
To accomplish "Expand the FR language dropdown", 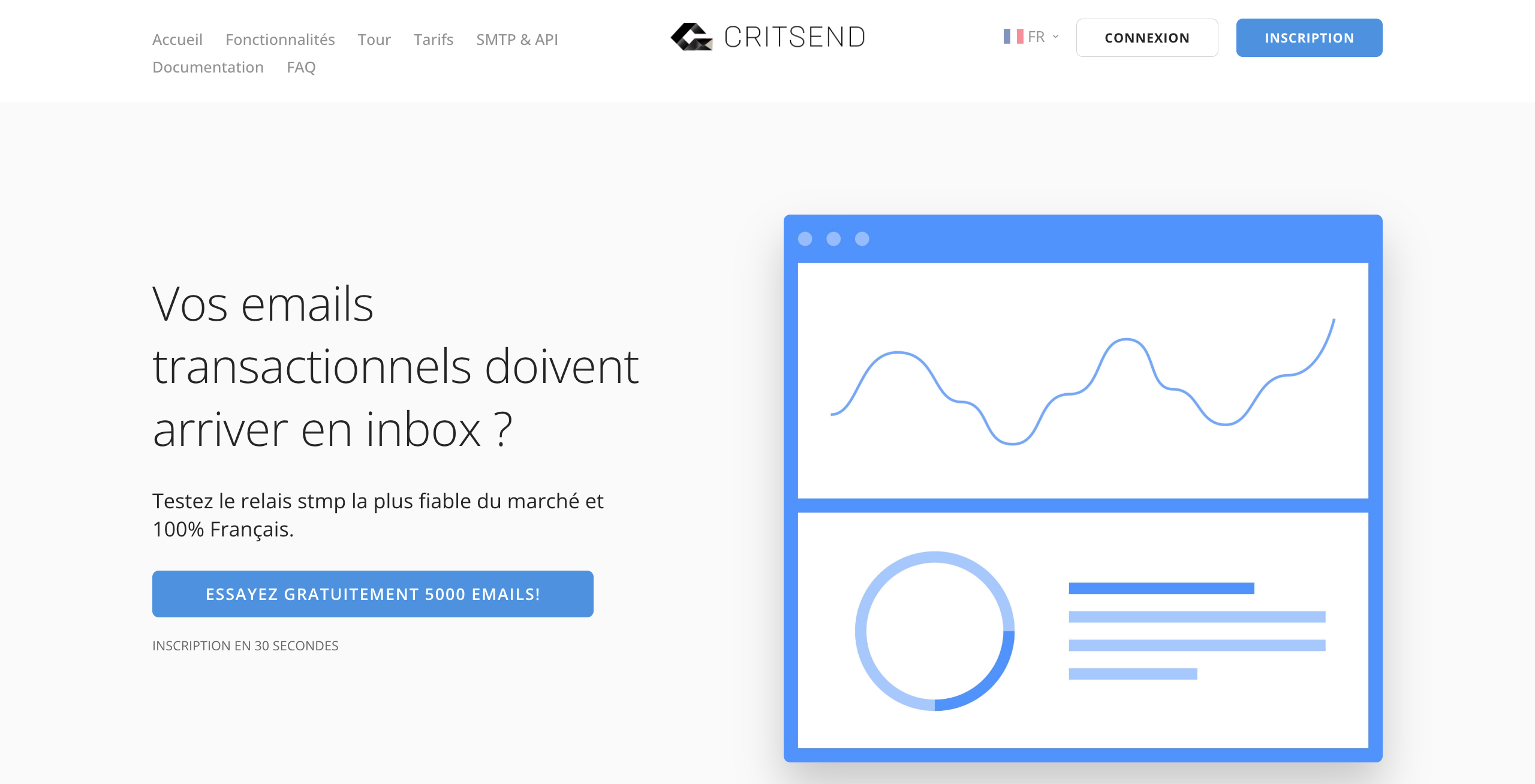I will [x=1030, y=37].
